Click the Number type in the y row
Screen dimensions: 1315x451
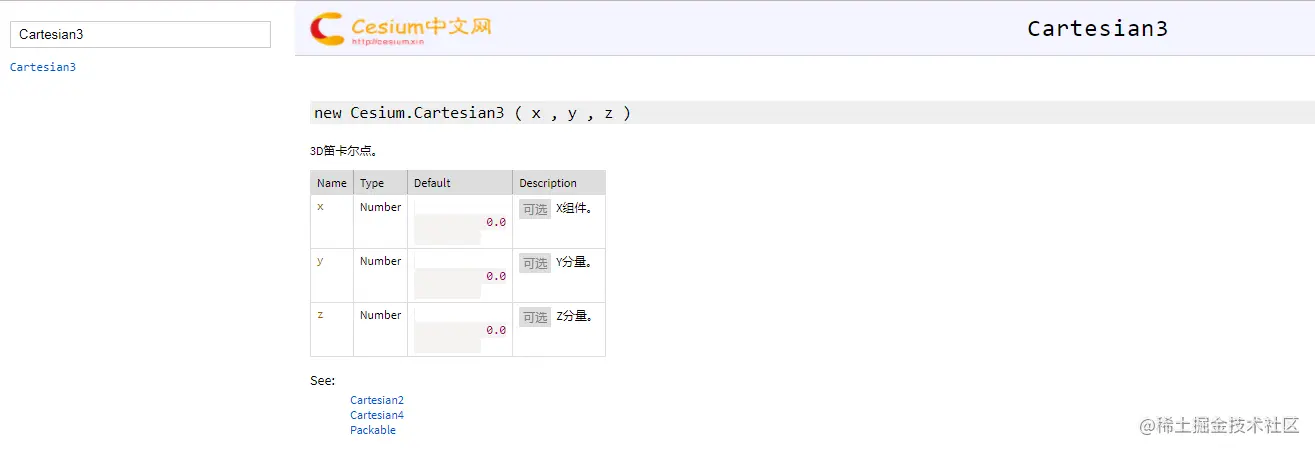380,261
